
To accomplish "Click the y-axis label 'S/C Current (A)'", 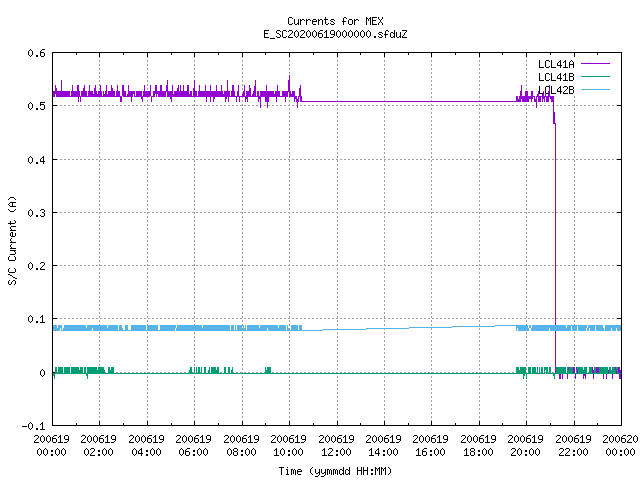I will (13, 241).
